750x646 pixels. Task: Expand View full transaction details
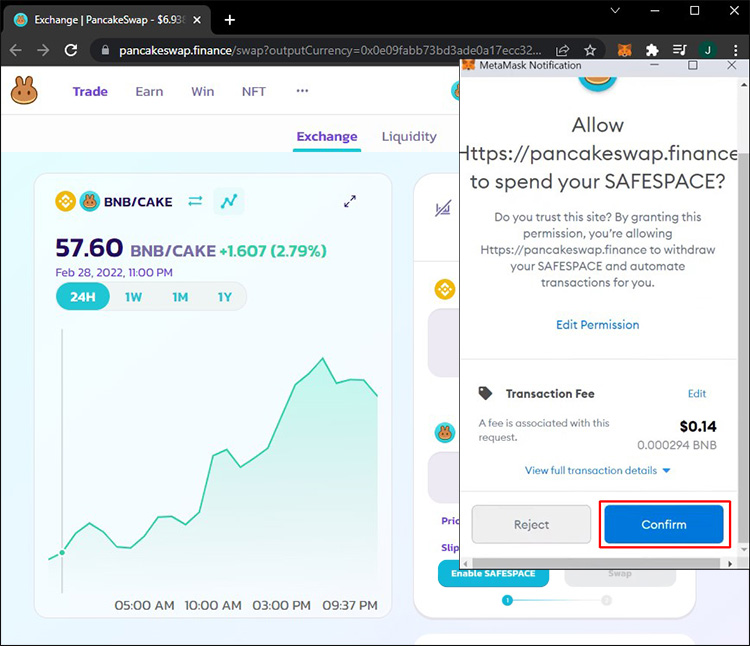click(597, 470)
